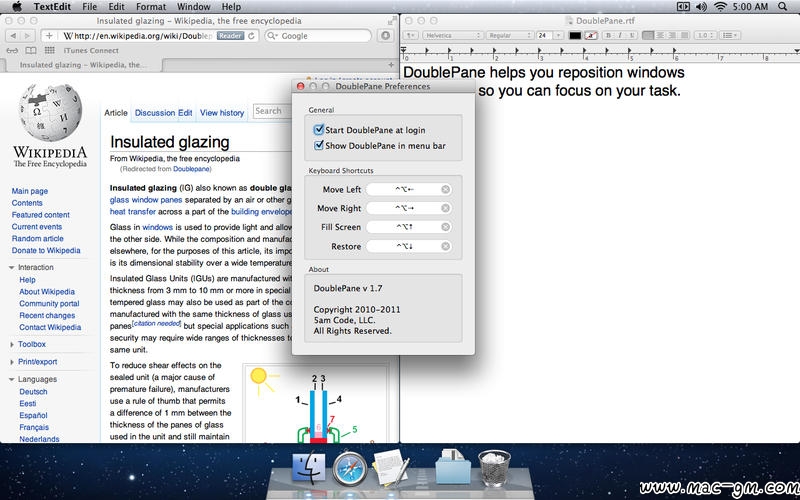
Task: Open a new Safari tab
Action: [x=391, y=65]
